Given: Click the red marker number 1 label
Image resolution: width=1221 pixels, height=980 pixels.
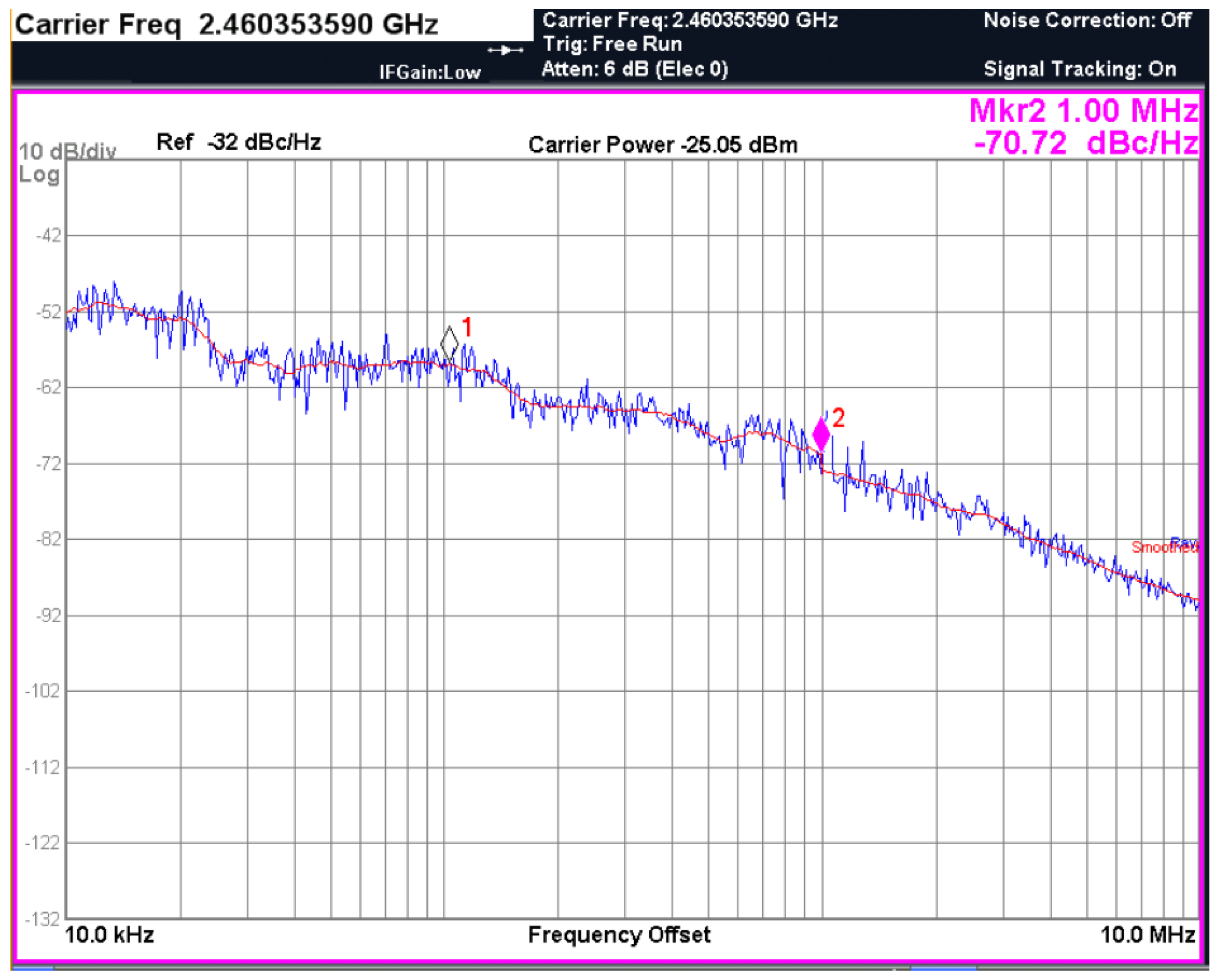Looking at the screenshot, I should [x=466, y=327].
